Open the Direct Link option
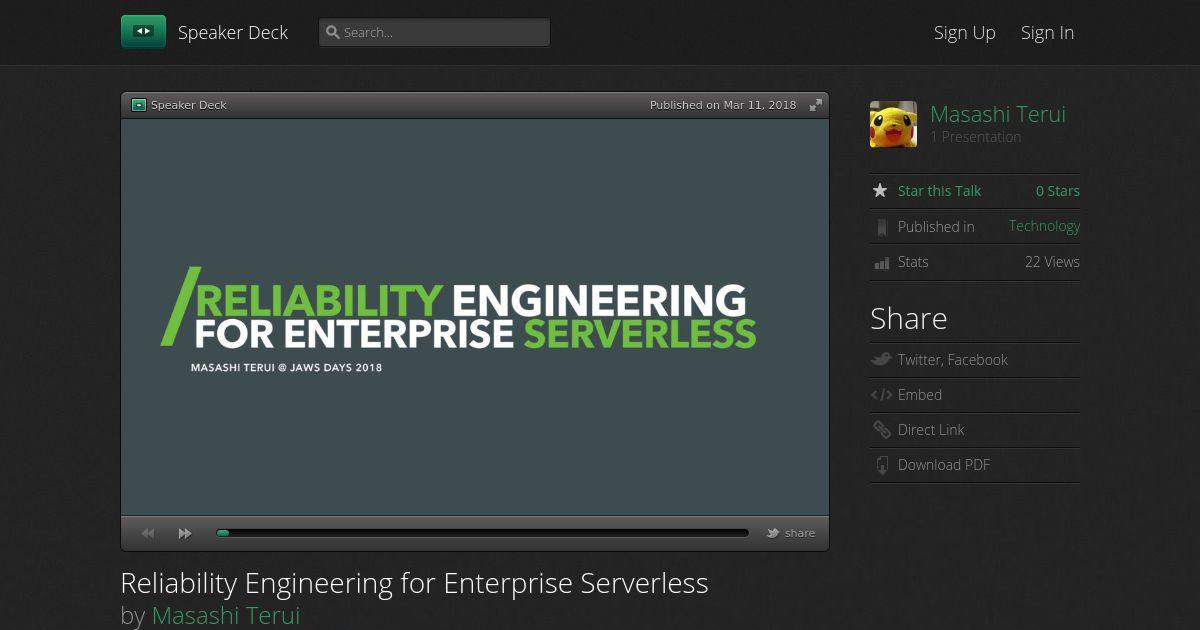1200x630 pixels. [x=931, y=430]
